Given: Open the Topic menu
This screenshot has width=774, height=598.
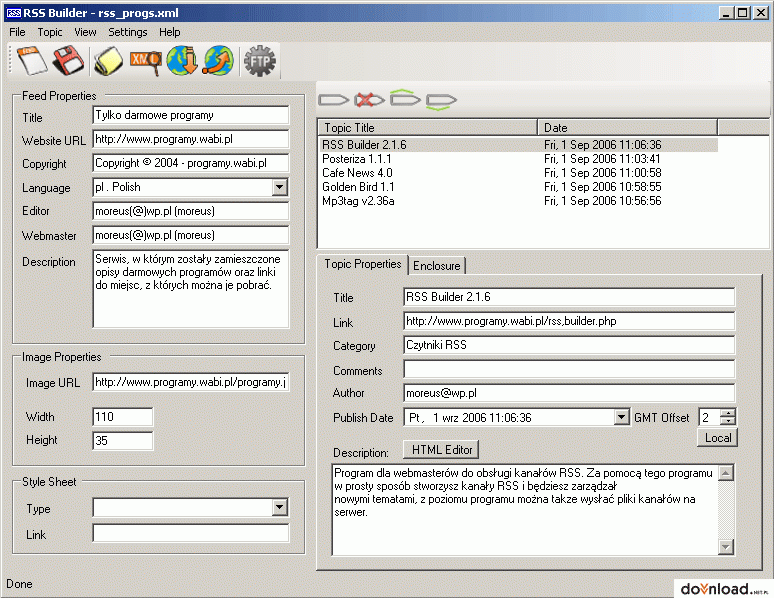Looking at the screenshot, I should (x=50, y=32).
